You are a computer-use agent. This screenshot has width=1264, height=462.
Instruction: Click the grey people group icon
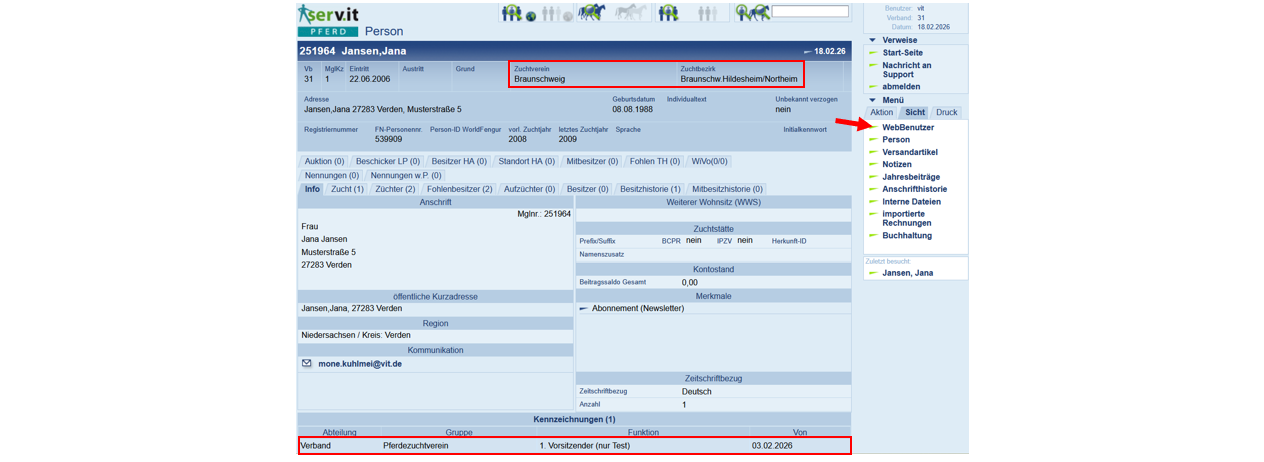(x=706, y=13)
